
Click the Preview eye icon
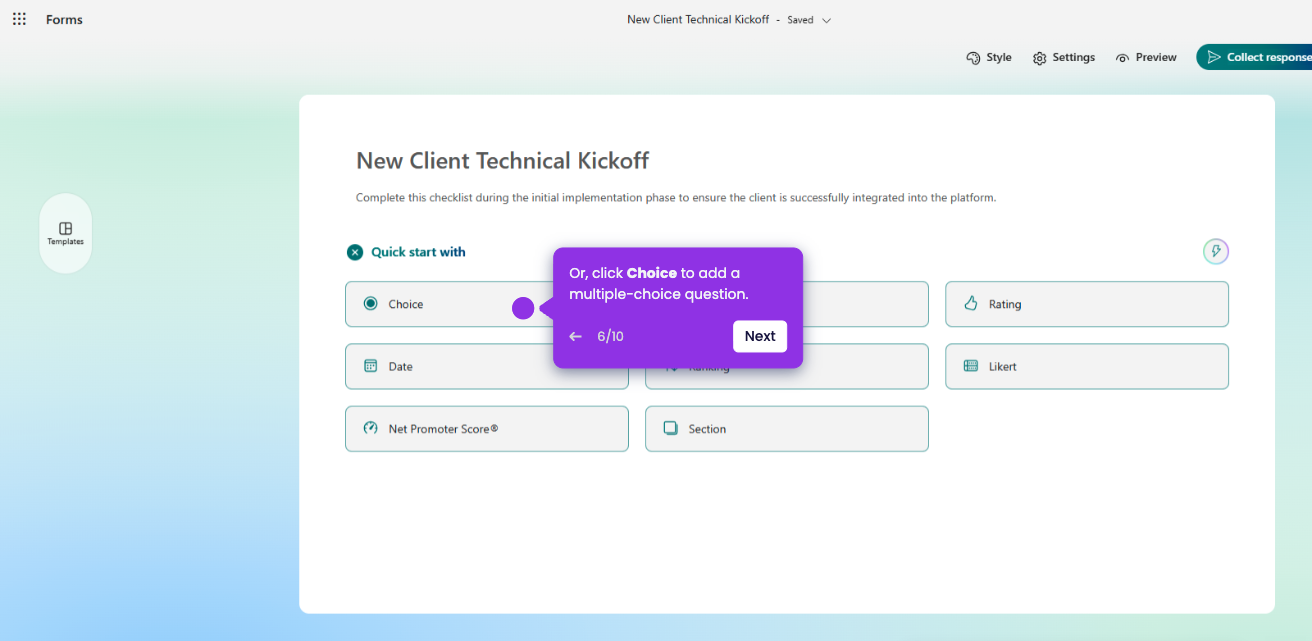[1123, 58]
